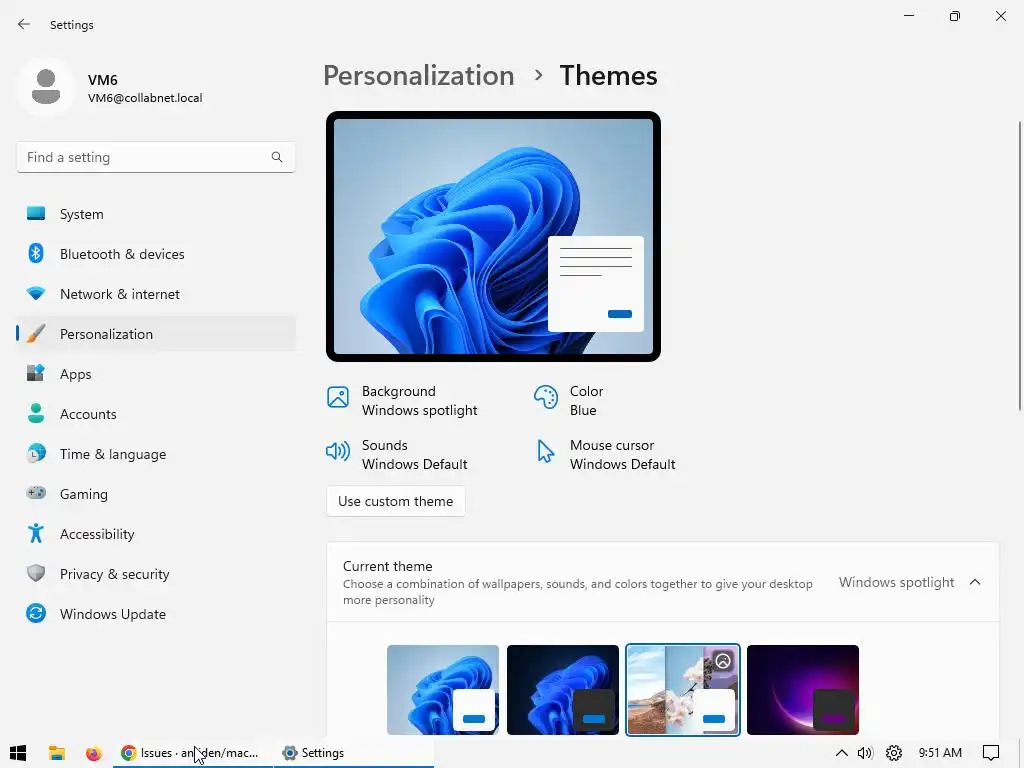
Task: Open Sounds Windows Default setting
Action: [x=396, y=455]
